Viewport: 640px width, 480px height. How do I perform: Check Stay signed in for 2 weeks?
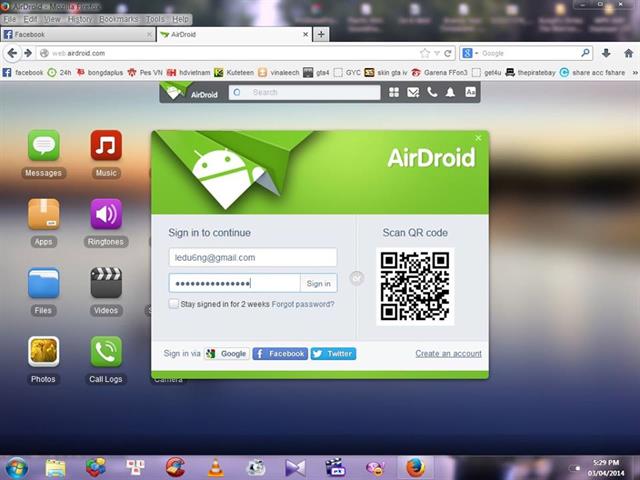173,304
